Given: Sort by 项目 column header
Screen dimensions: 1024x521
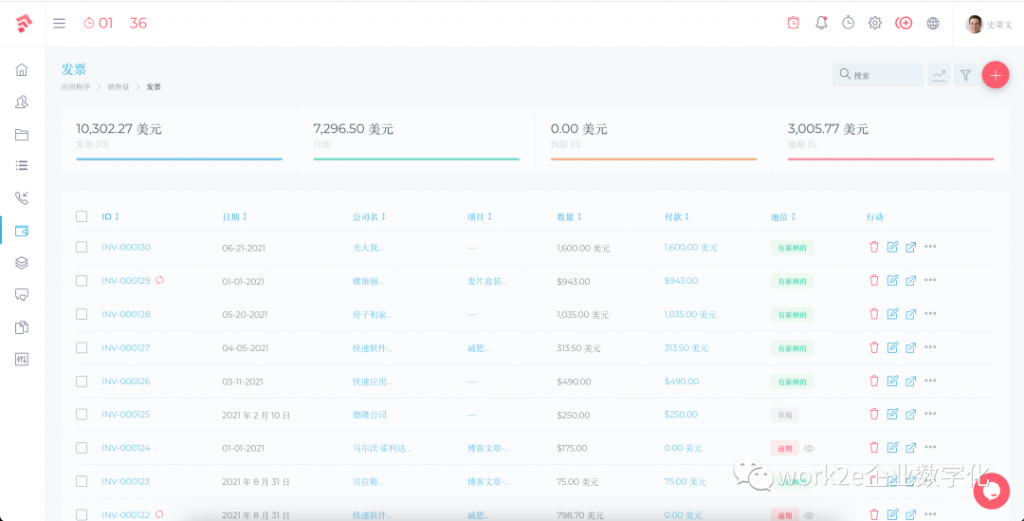Looking at the screenshot, I should (x=479, y=216).
